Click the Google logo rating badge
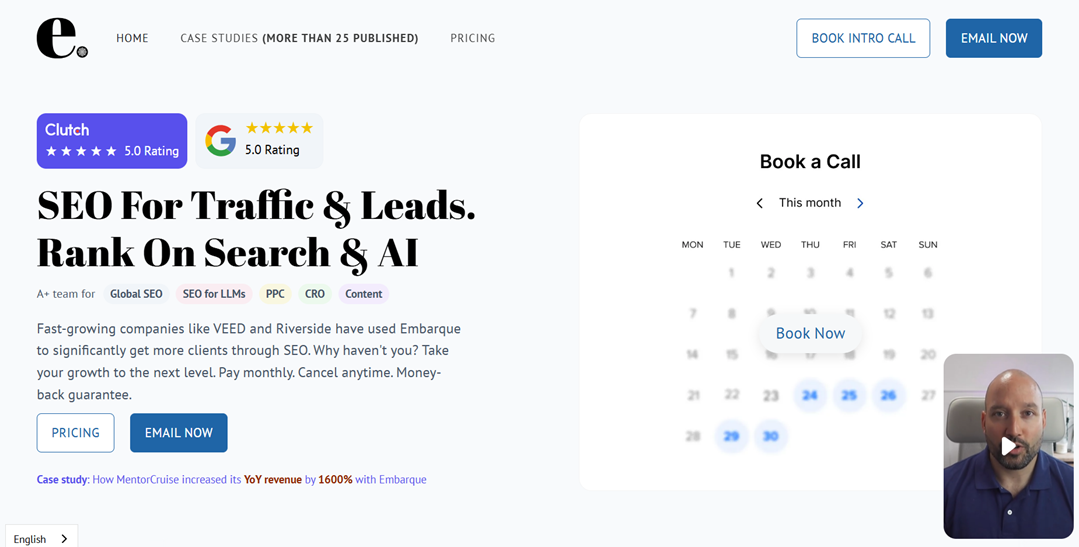This screenshot has width=1079, height=547. pyautogui.click(x=259, y=141)
